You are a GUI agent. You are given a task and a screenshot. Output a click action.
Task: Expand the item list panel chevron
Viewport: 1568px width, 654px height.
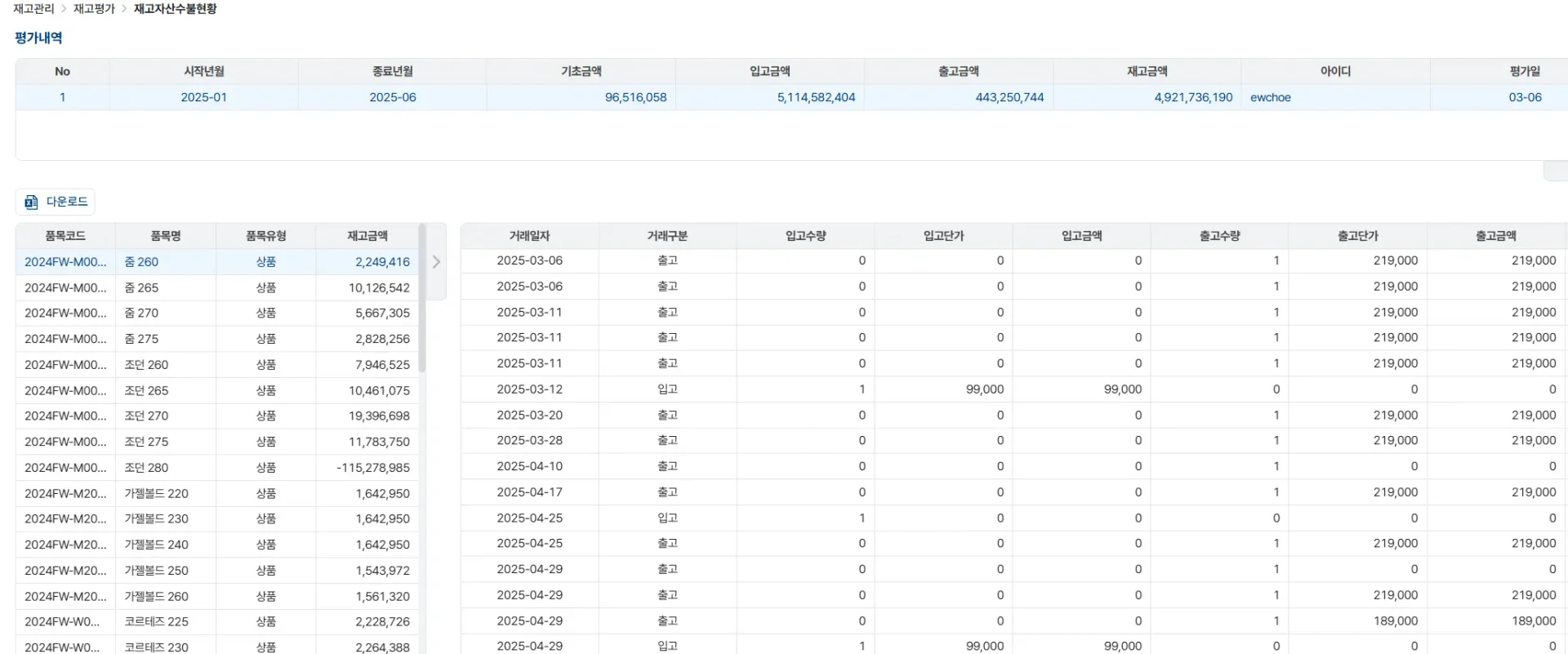(x=436, y=262)
